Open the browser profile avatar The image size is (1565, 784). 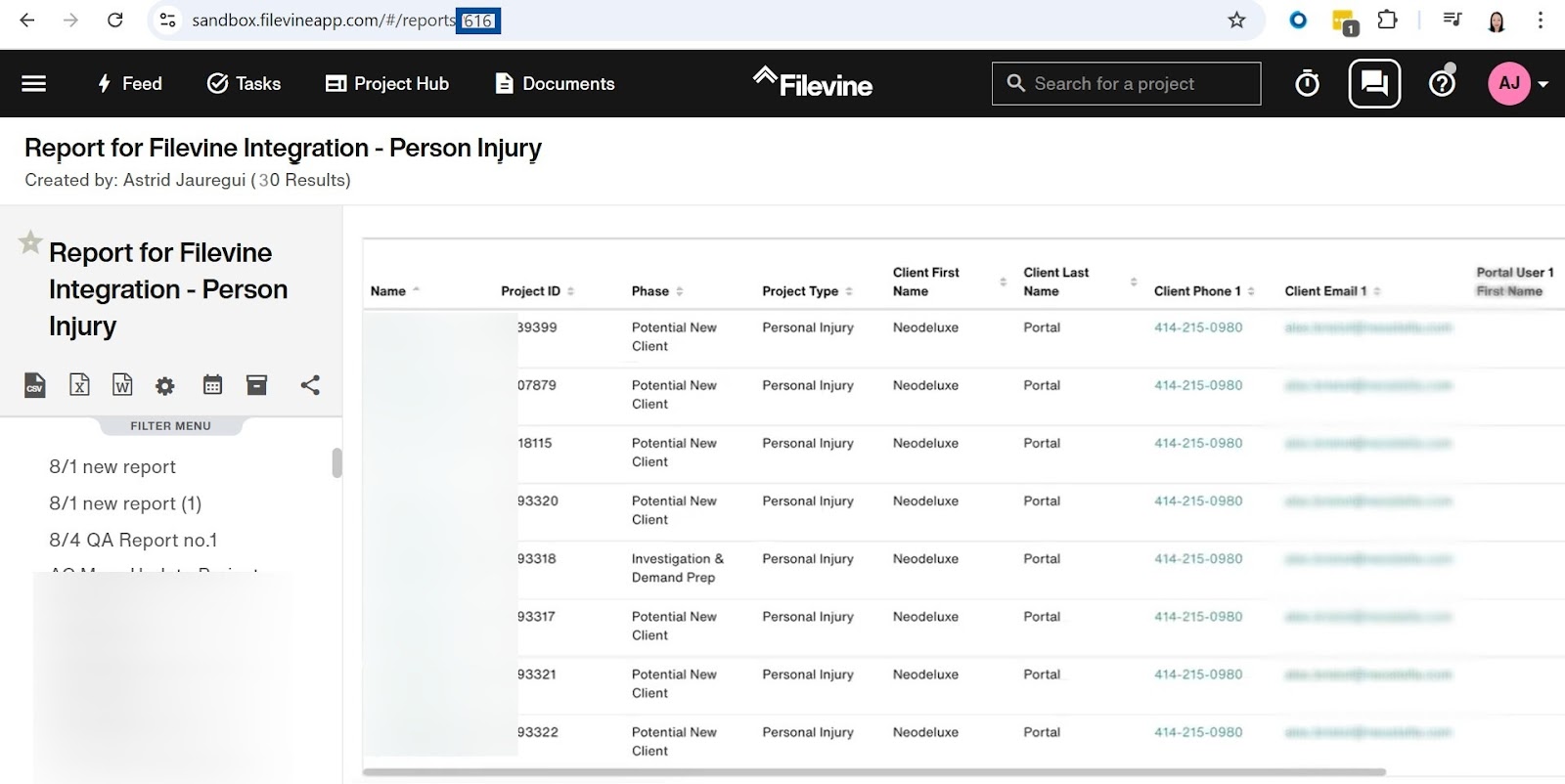1497,21
